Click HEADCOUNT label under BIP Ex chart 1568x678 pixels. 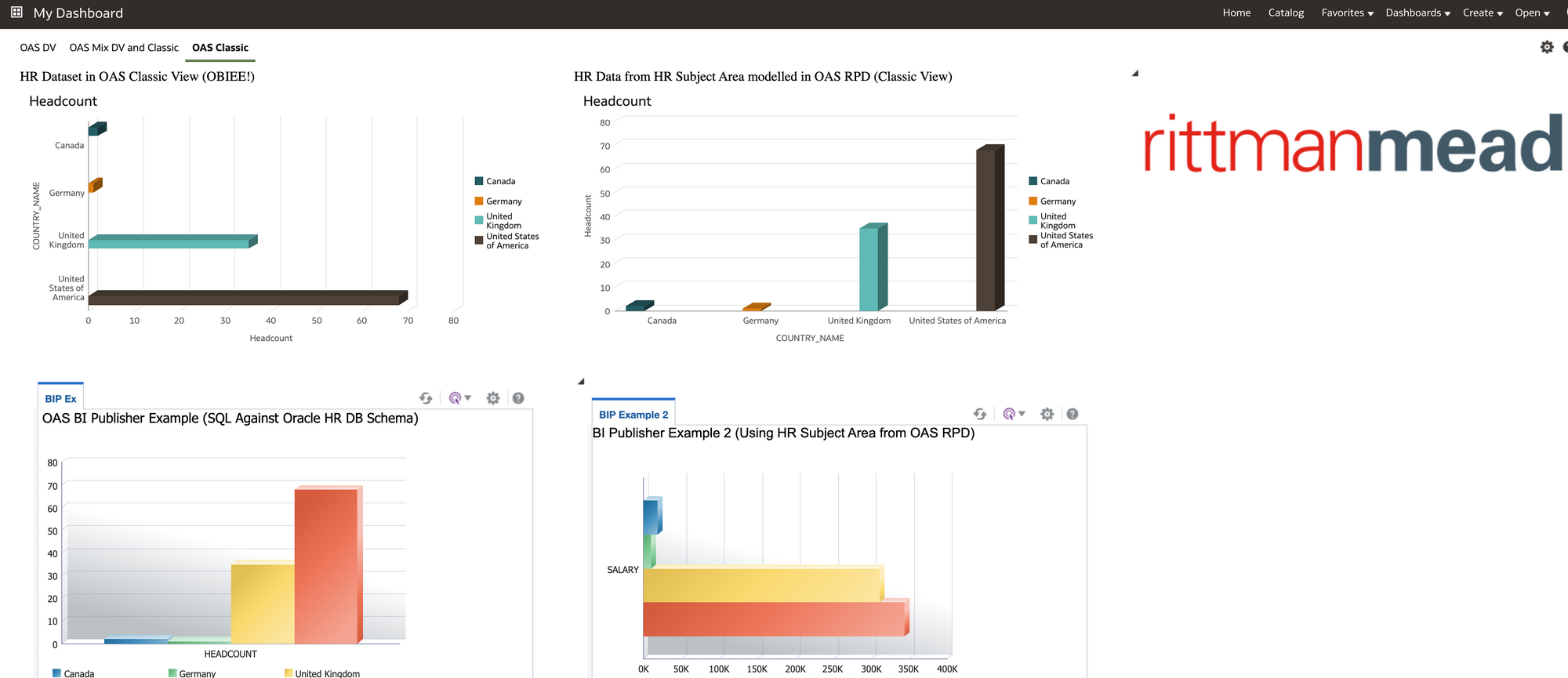tap(230, 654)
